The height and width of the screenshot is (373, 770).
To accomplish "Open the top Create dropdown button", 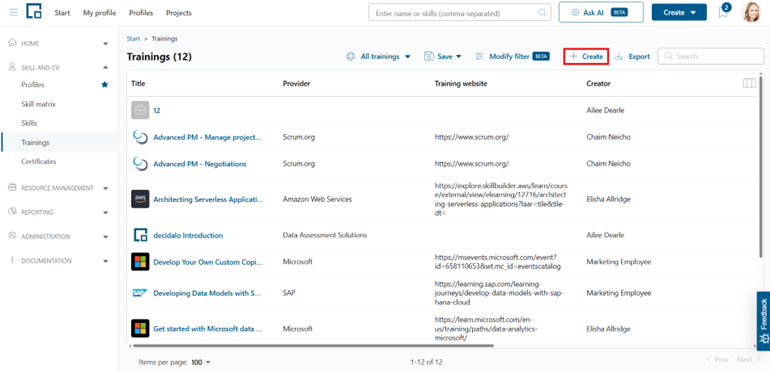I will [x=679, y=13].
